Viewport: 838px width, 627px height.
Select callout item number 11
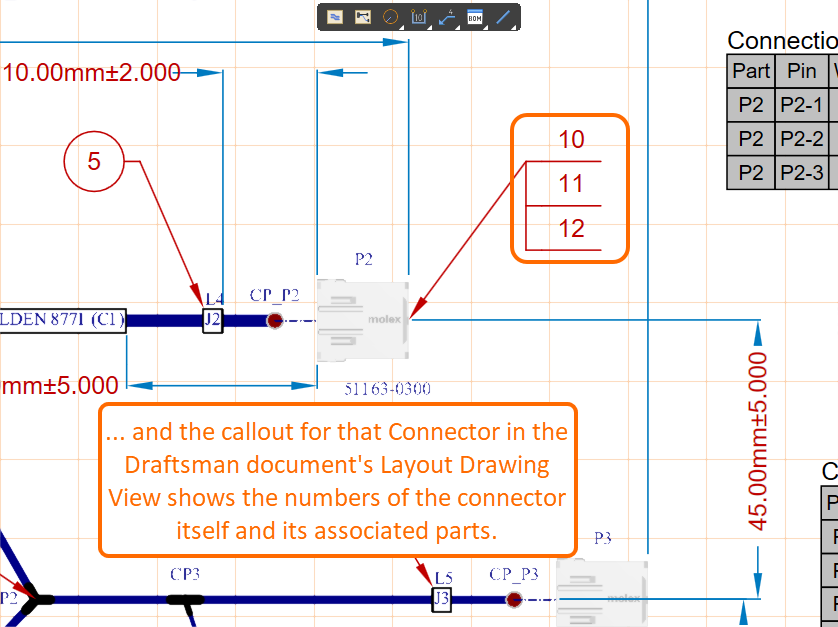[571, 184]
